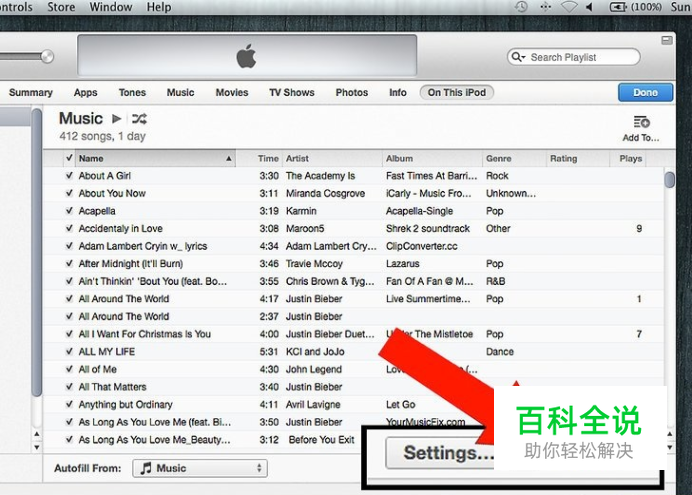This screenshot has height=495, width=692.
Task: Switch to the Apps tab
Action: pyautogui.click(x=86, y=93)
